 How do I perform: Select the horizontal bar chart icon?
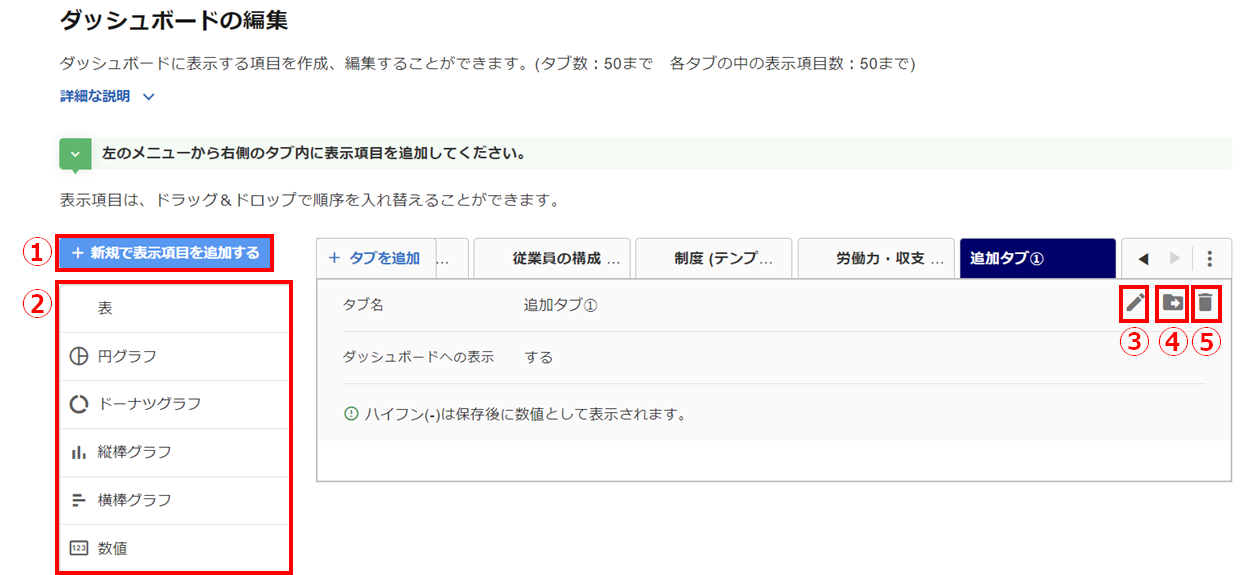coord(79,501)
